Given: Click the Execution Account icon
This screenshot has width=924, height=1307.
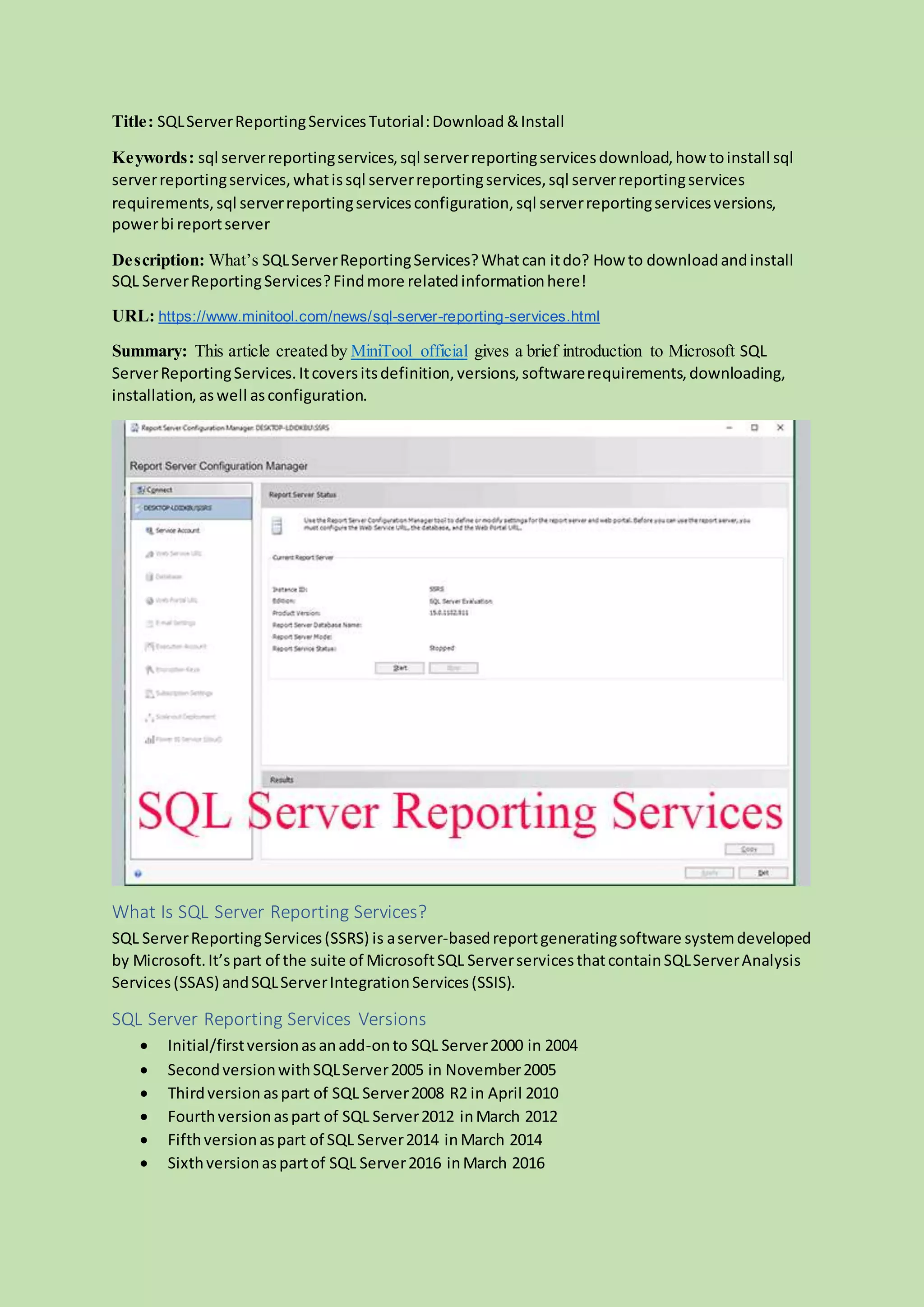Looking at the screenshot, I should pyautogui.click(x=150, y=647).
